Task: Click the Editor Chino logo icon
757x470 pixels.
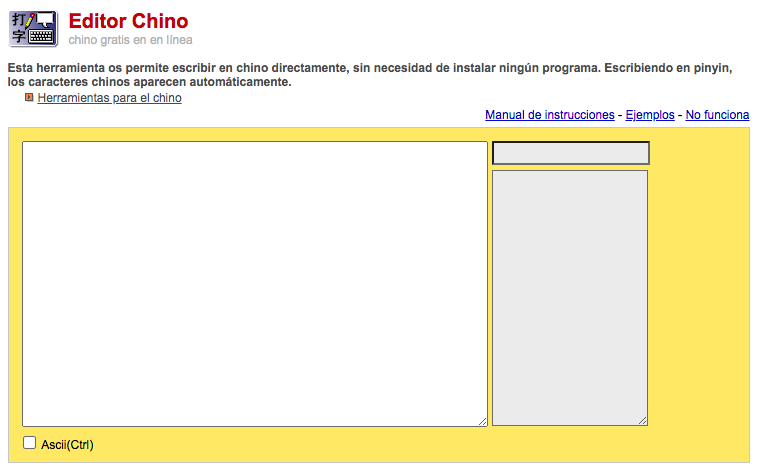Action: pyautogui.click(x=33, y=28)
